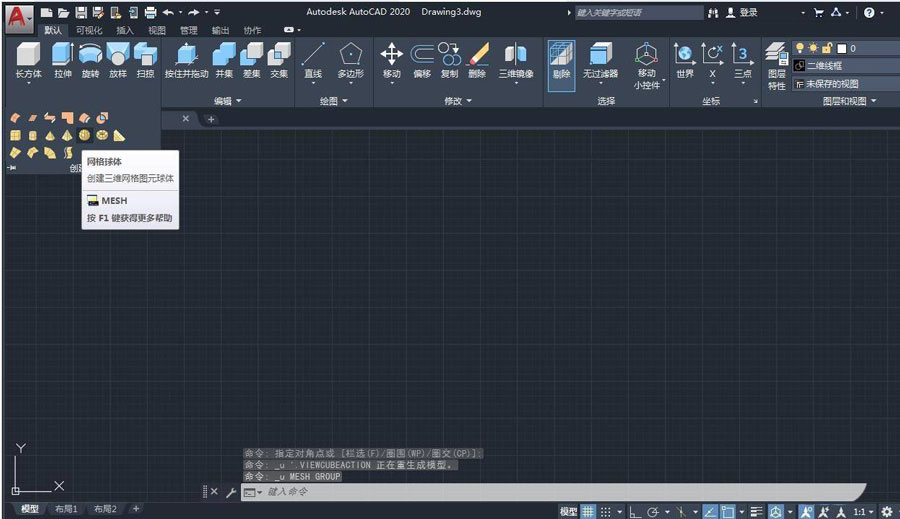This screenshot has width=900, height=519.
Task: Click the mesh sphere icon in palette
Action: (x=84, y=135)
